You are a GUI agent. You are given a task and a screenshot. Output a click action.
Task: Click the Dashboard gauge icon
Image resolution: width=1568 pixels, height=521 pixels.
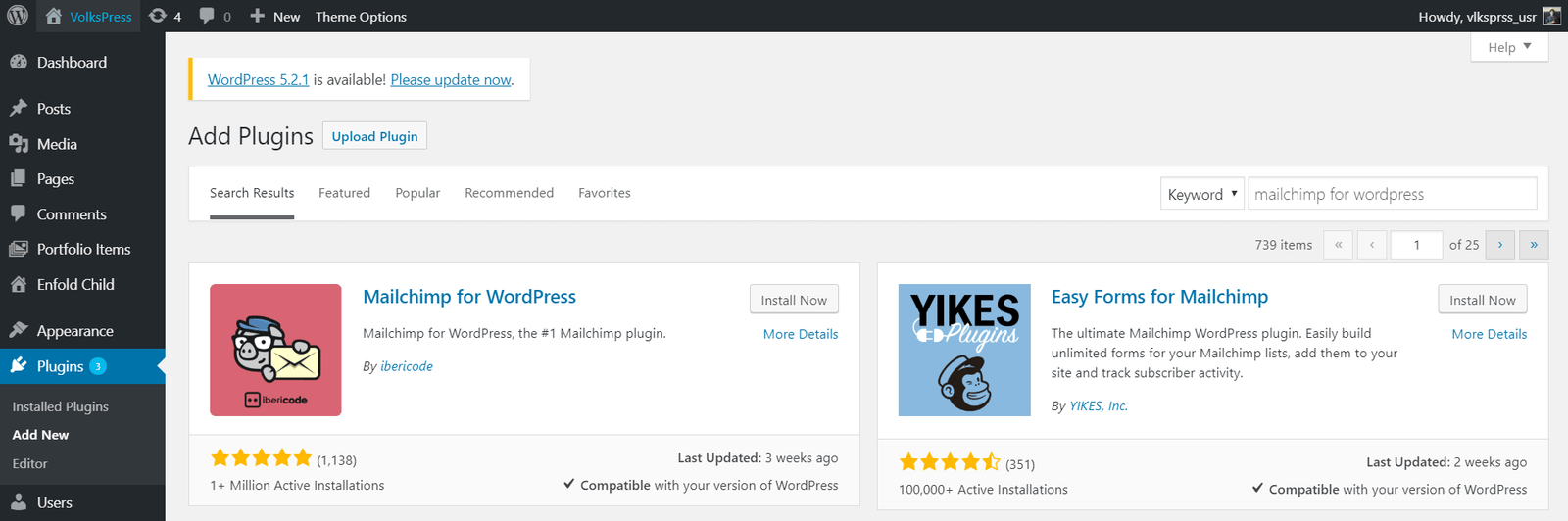(x=19, y=62)
